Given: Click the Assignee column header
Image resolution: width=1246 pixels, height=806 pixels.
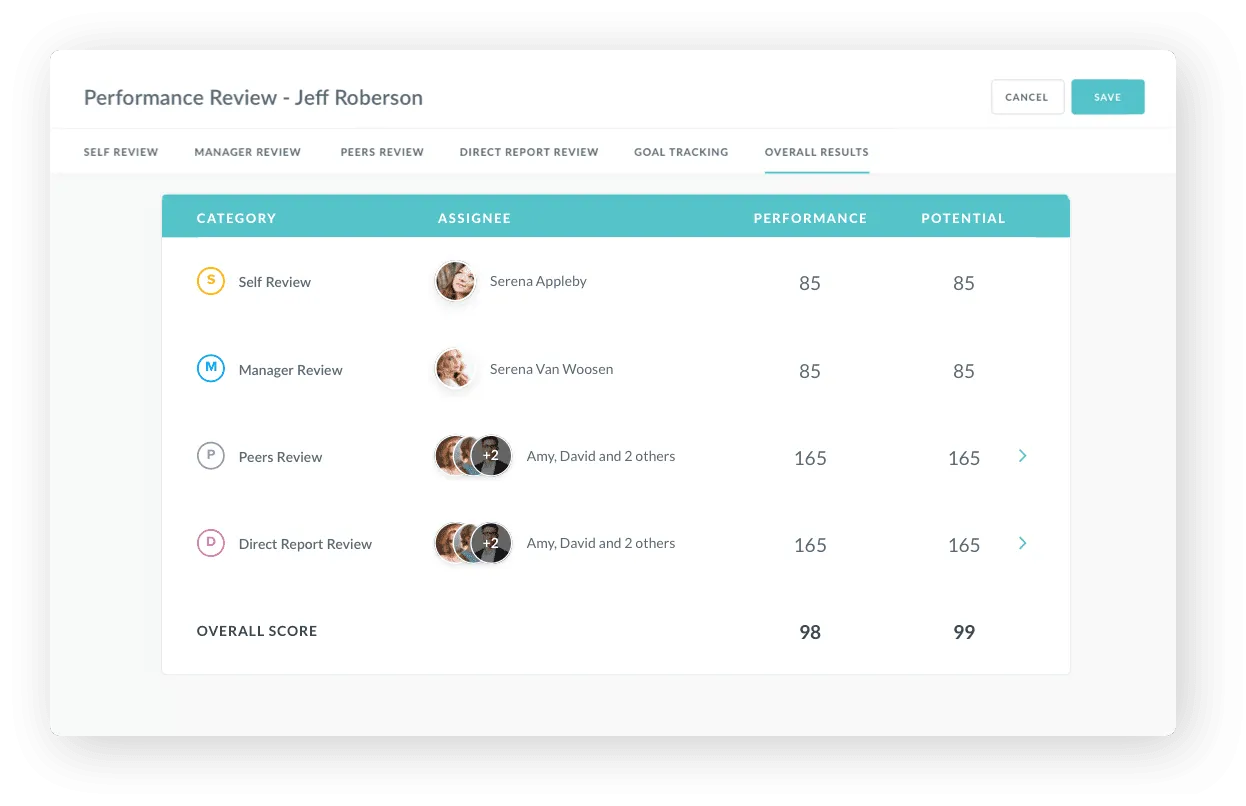Looking at the screenshot, I should pos(474,218).
